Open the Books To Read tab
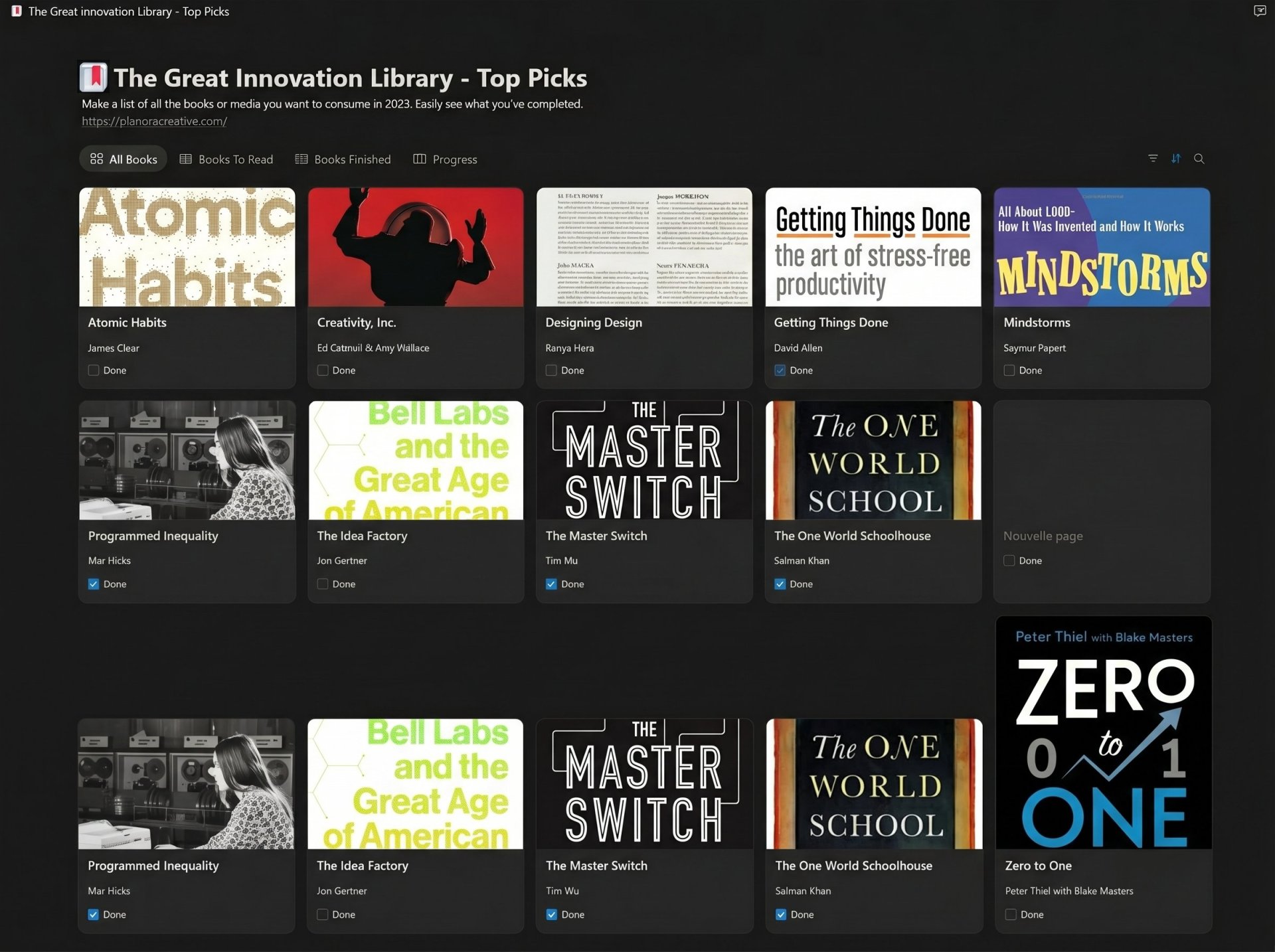Image resolution: width=1275 pixels, height=952 pixels. pos(226,159)
